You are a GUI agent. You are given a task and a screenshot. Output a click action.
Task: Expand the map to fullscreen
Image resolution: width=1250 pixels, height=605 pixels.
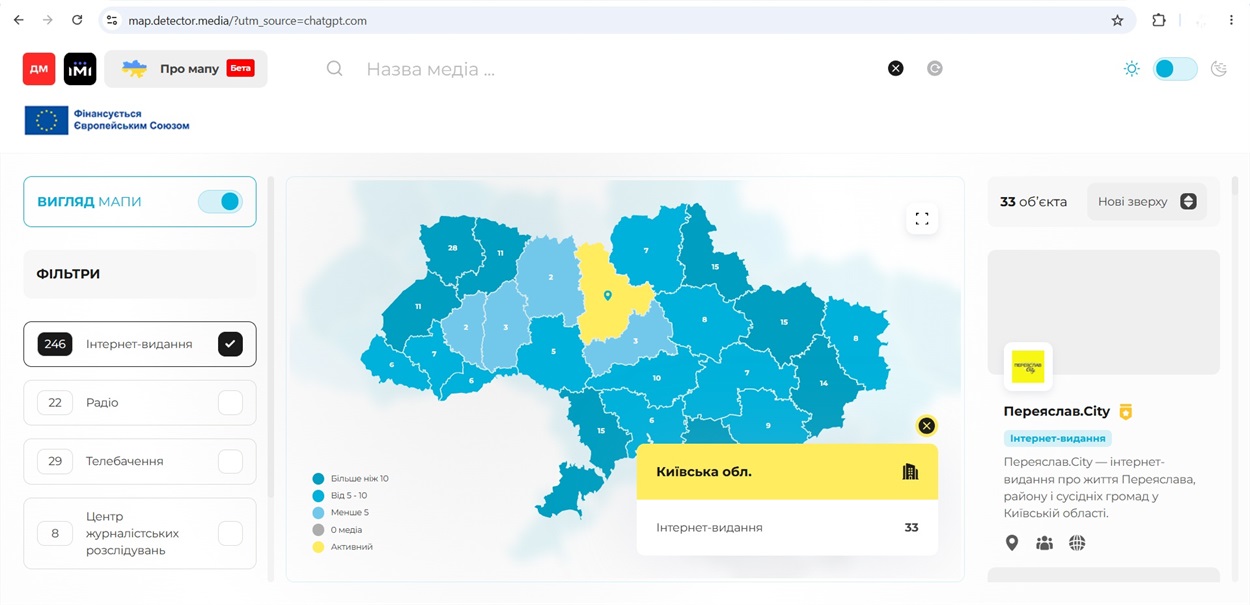tap(922, 219)
